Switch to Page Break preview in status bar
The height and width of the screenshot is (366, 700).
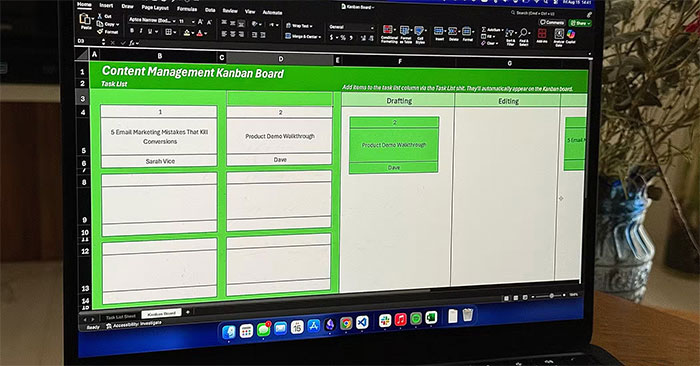pos(525,297)
